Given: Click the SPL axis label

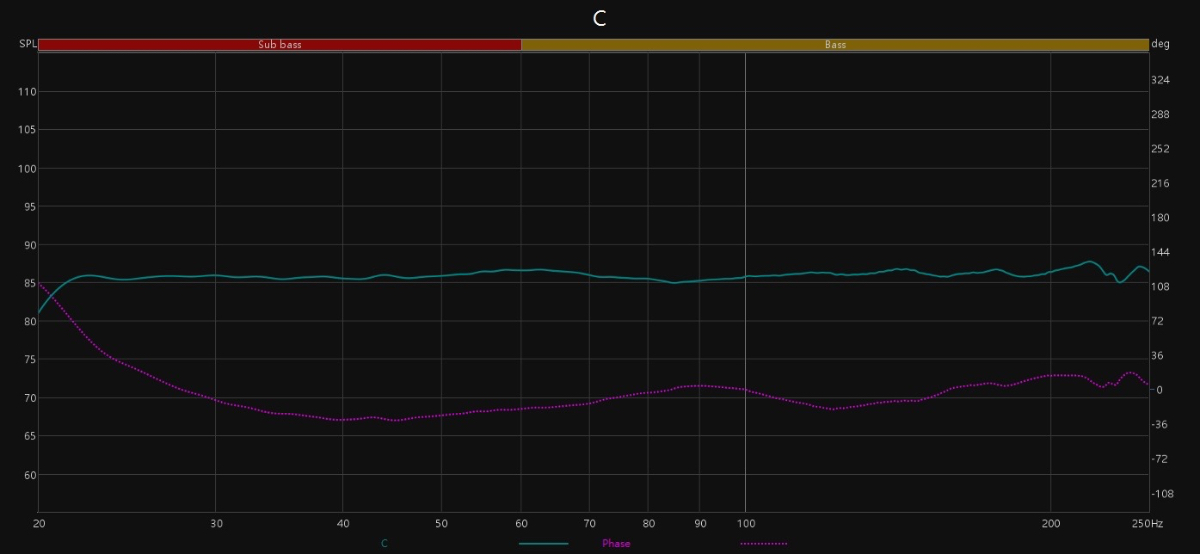Looking at the screenshot, I should 27,44.
